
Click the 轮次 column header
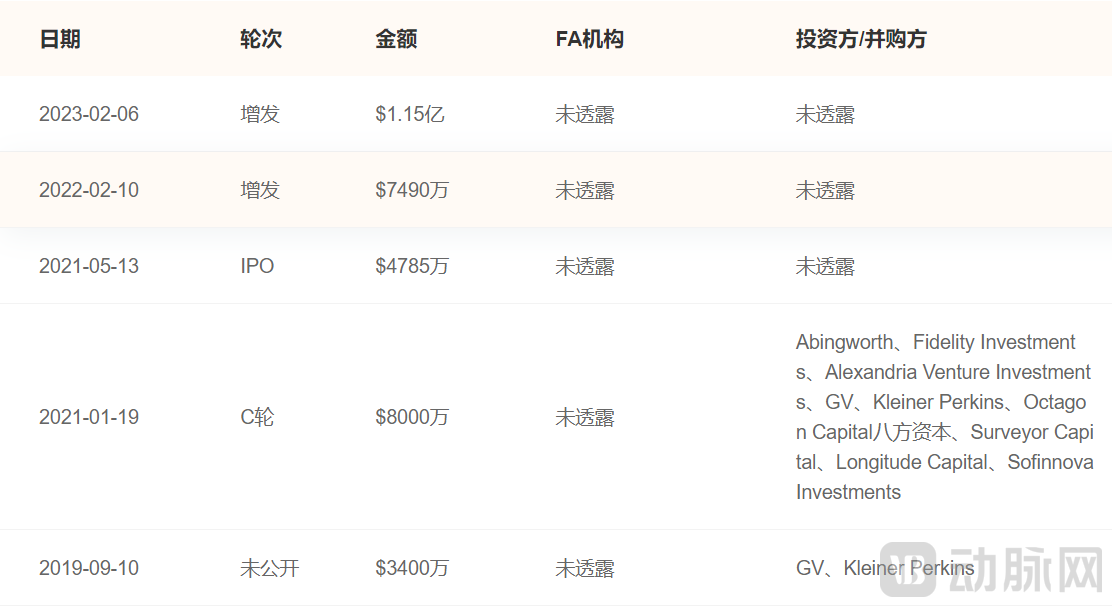point(260,39)
